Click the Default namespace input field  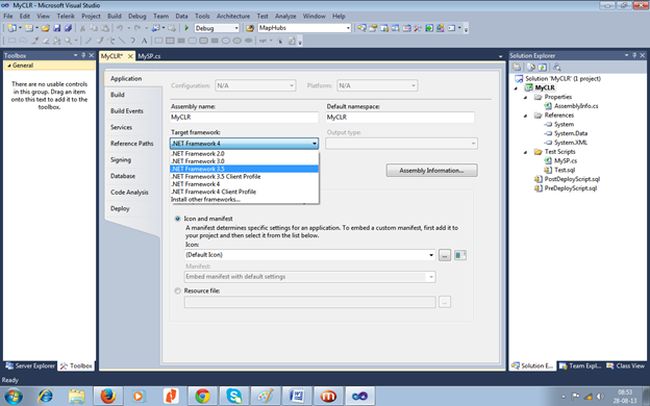point(400,117)
